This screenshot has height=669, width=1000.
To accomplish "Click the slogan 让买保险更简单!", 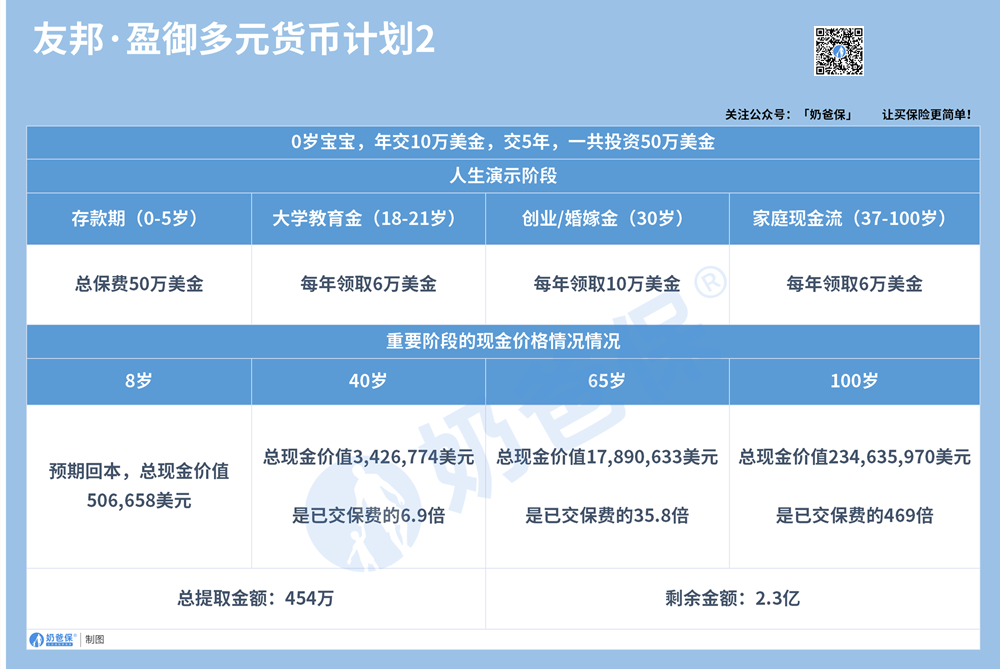I will tap(927, 114).
